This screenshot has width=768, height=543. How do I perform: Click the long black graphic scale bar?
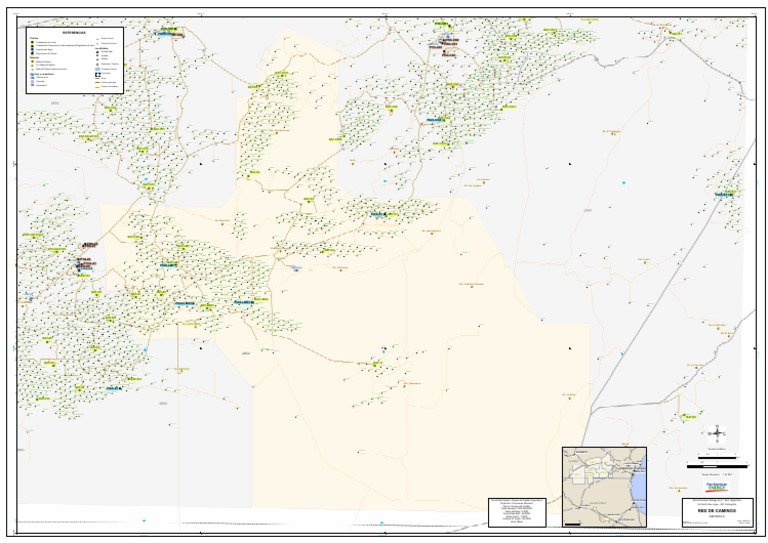point(717,467)
